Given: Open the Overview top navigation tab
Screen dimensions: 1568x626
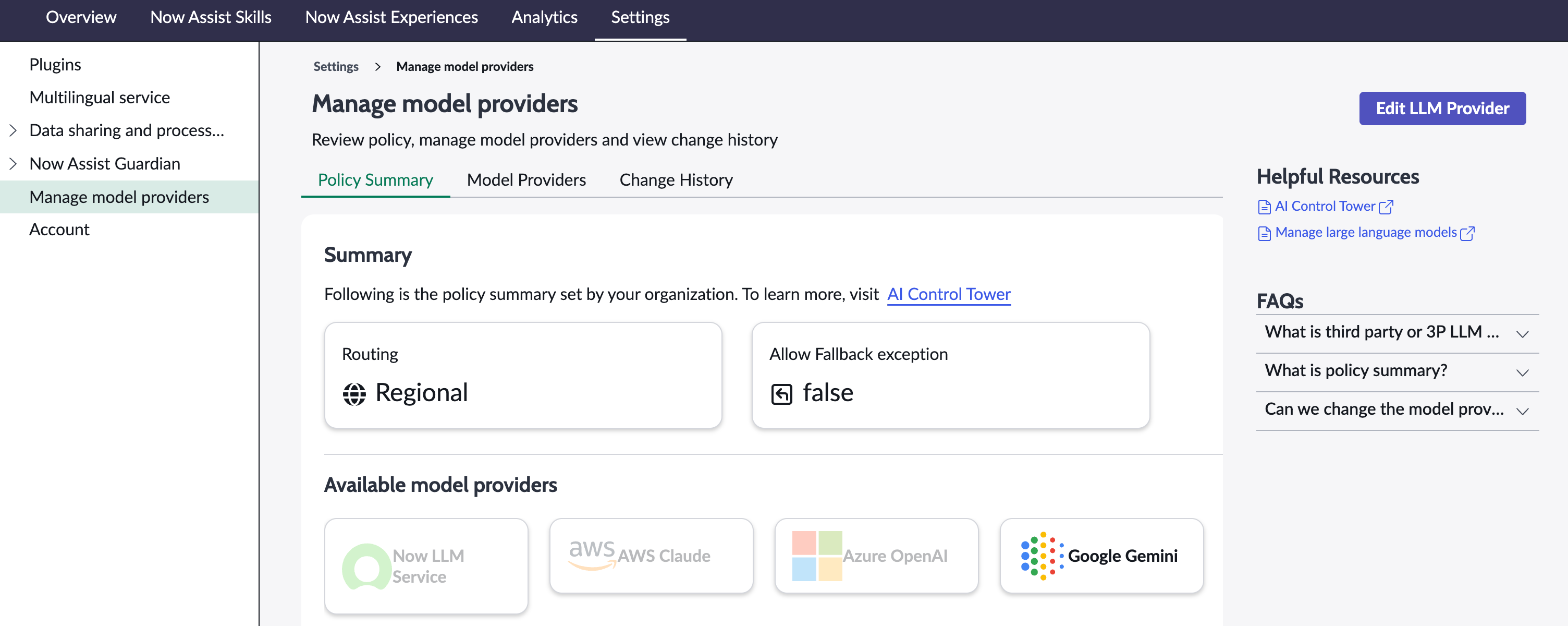Looking at the screenshot, I should coord(81,17).
